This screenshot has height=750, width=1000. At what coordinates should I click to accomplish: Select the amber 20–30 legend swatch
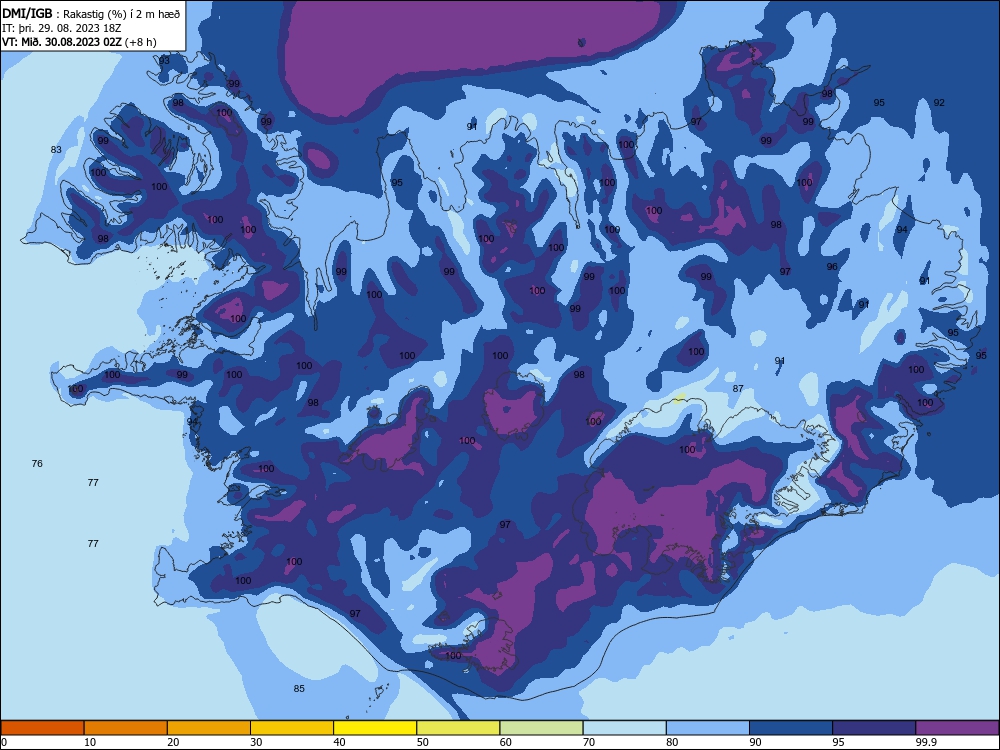(x=209, y=728)
